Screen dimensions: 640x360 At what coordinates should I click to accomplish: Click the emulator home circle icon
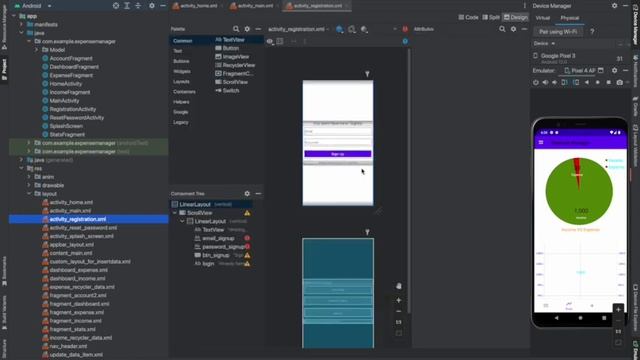tap(598, 82)
